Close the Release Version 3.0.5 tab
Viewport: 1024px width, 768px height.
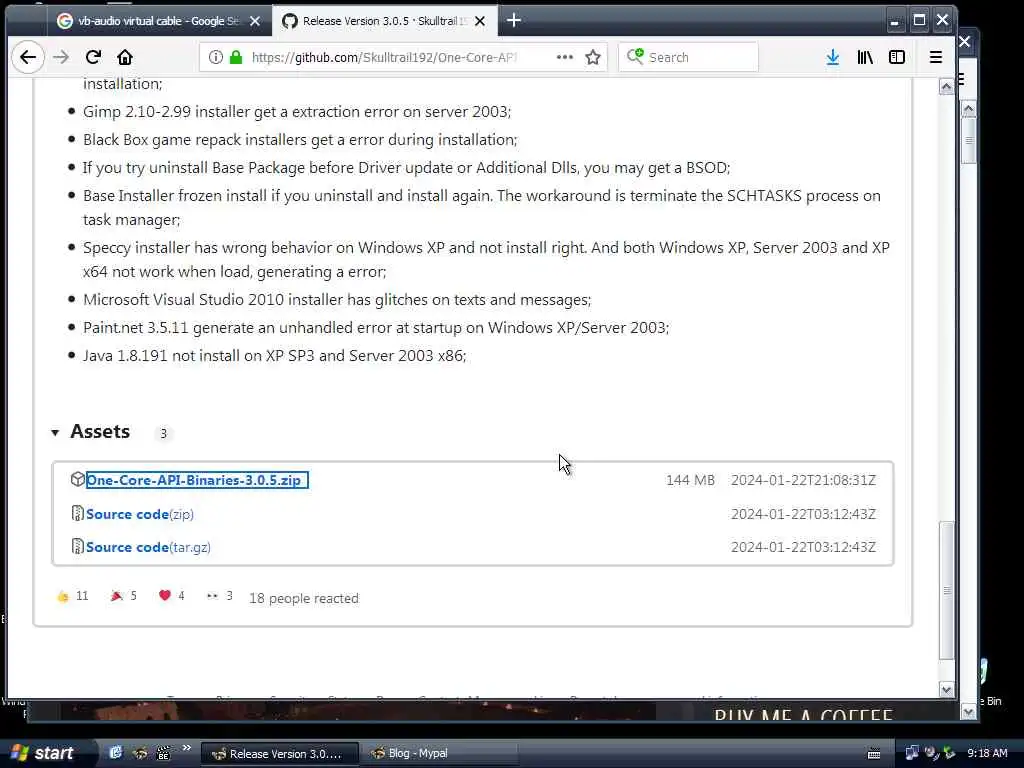point(480,22)
